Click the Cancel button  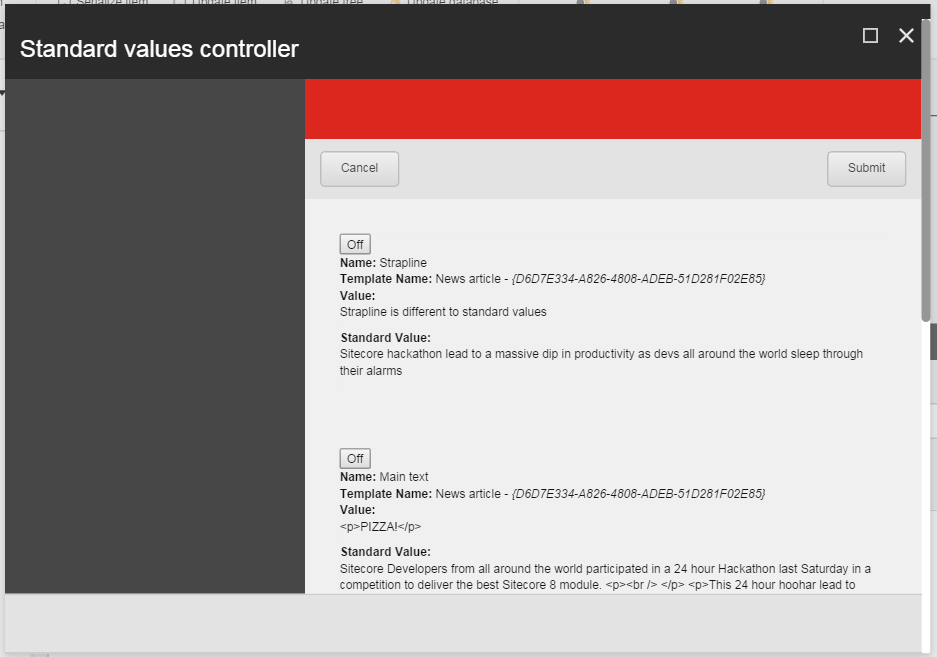click(x=359, y=168)
